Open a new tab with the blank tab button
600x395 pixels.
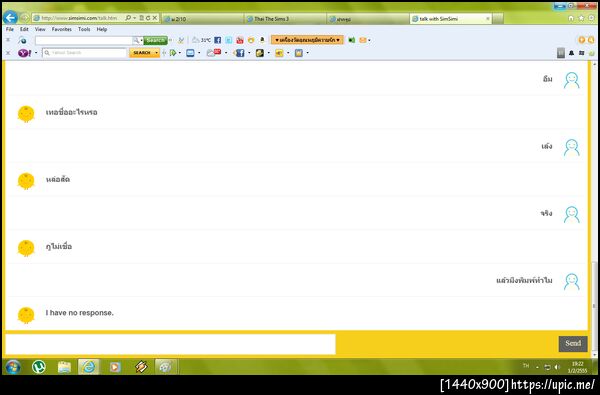[497, 18]
